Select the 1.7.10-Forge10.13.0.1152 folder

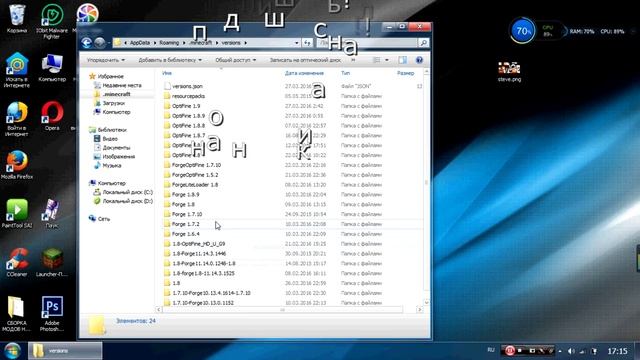[x=198, y=303]
